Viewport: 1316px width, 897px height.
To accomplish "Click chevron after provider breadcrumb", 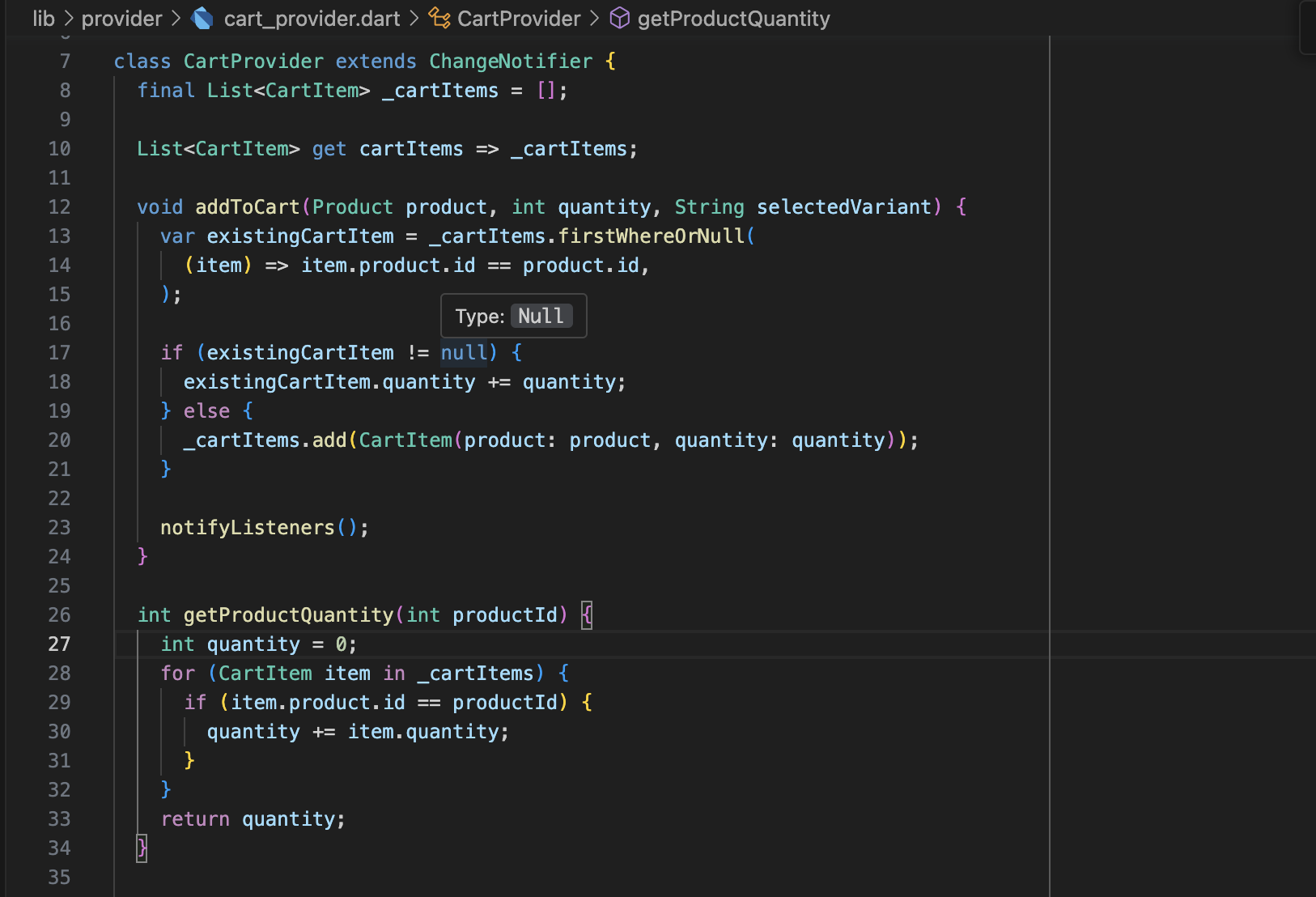I will (x=176, y=19).
